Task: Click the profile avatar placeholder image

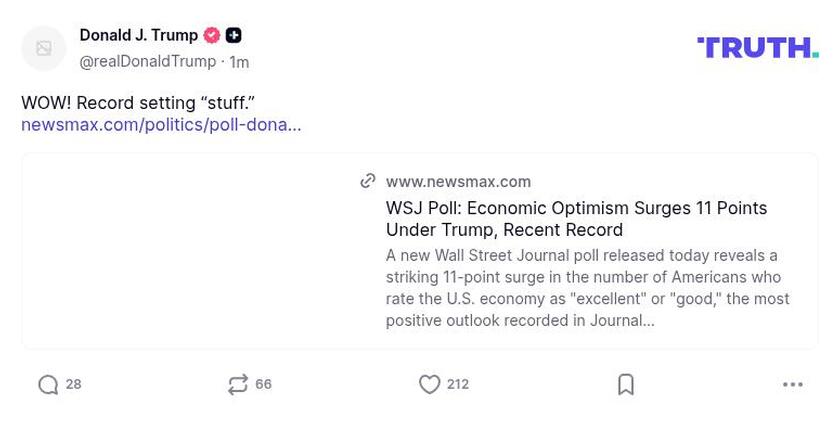Action: pos(44,48)
